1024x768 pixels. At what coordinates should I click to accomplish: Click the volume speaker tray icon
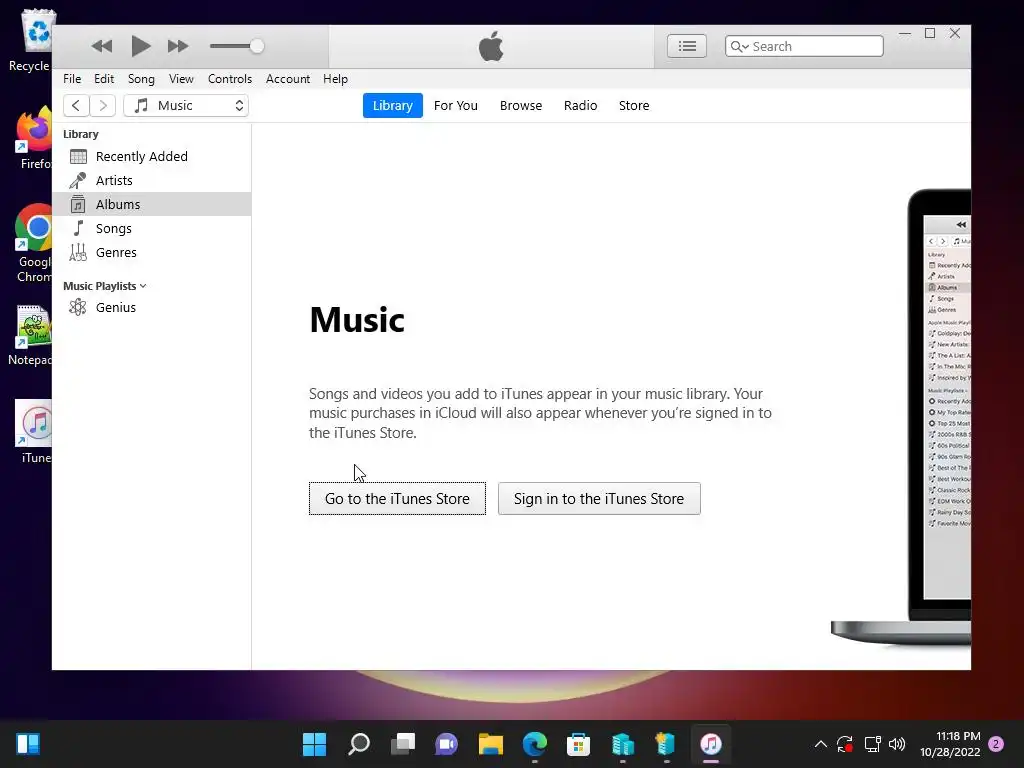897,744
